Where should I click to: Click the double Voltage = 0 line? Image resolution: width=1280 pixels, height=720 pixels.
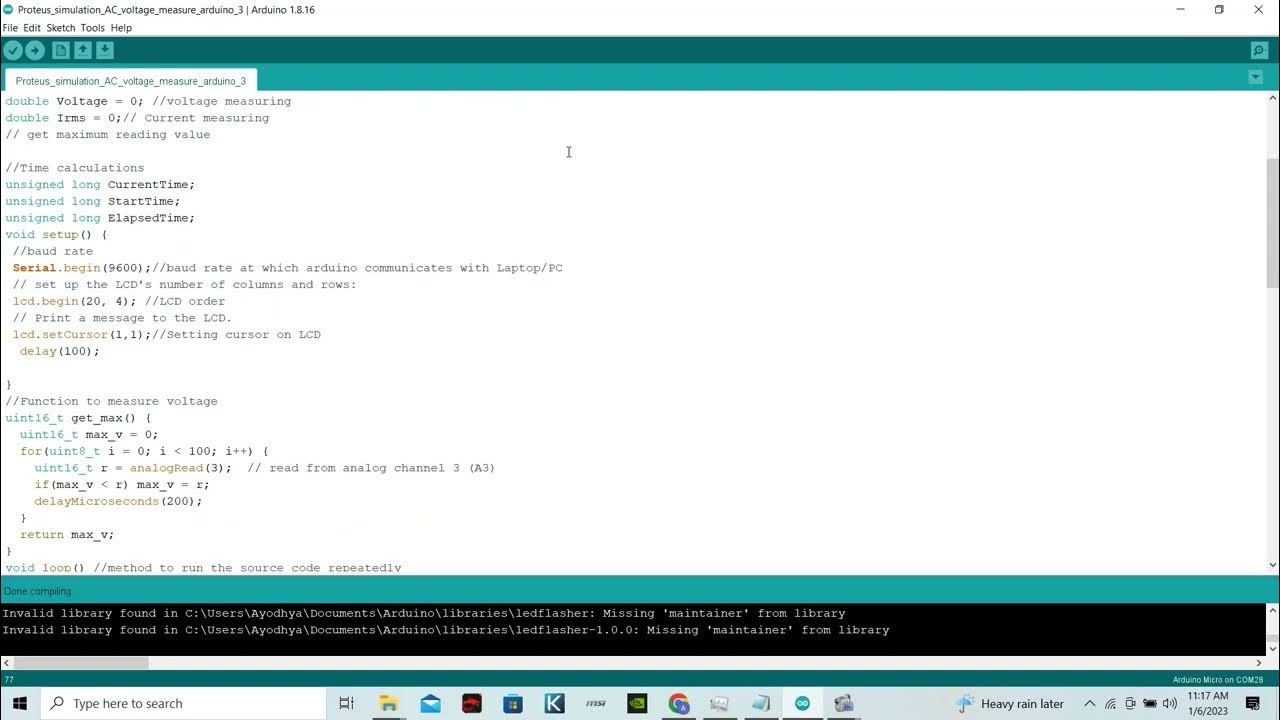(x=148, y=101)
